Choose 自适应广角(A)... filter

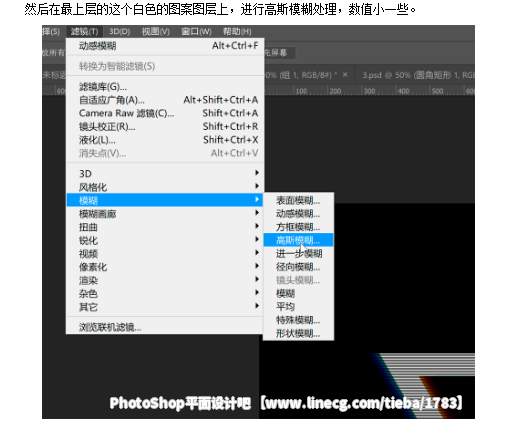point(165,100)
